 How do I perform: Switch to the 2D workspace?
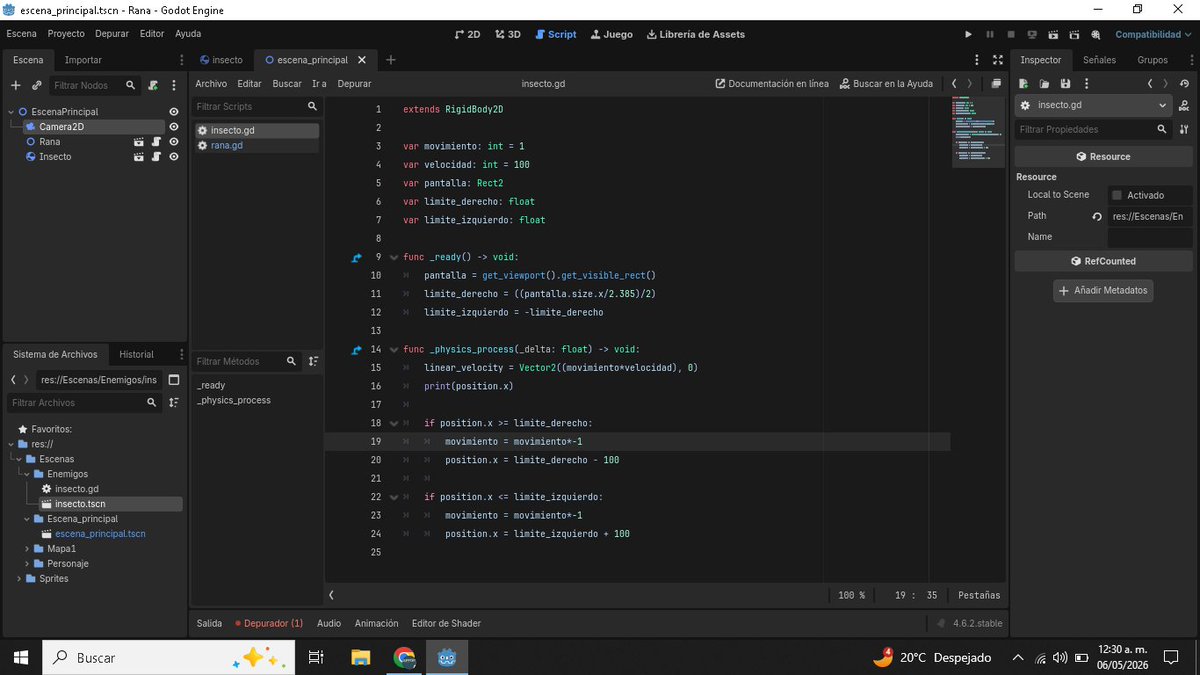coord(467,34)
